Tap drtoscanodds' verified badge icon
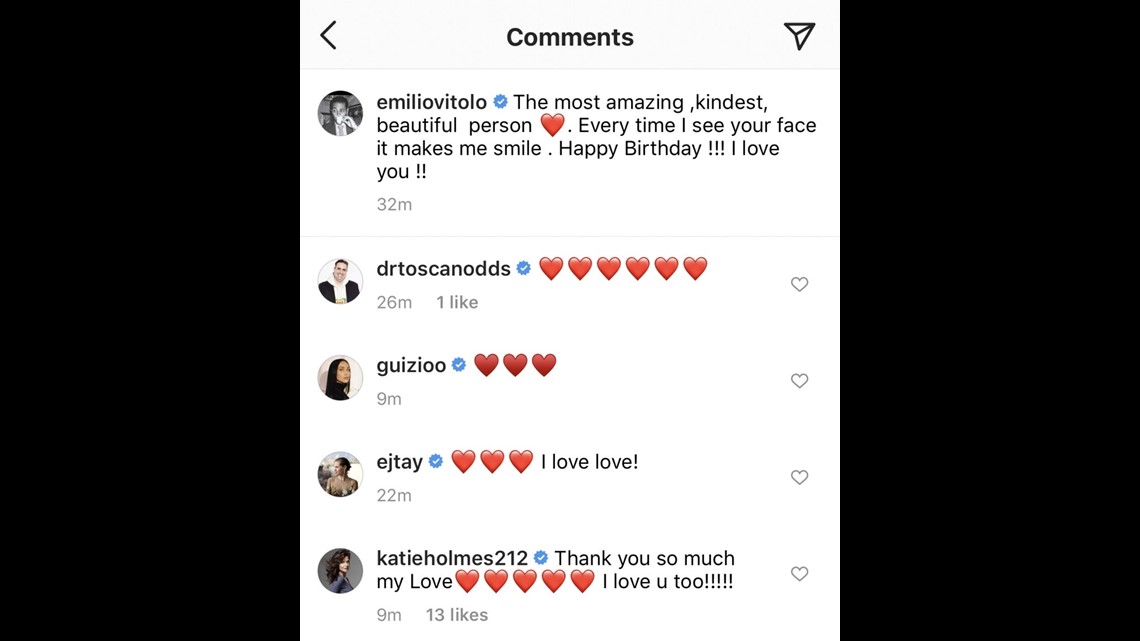The width and height of the screenshot is (1140, 641). coord(524,268)
